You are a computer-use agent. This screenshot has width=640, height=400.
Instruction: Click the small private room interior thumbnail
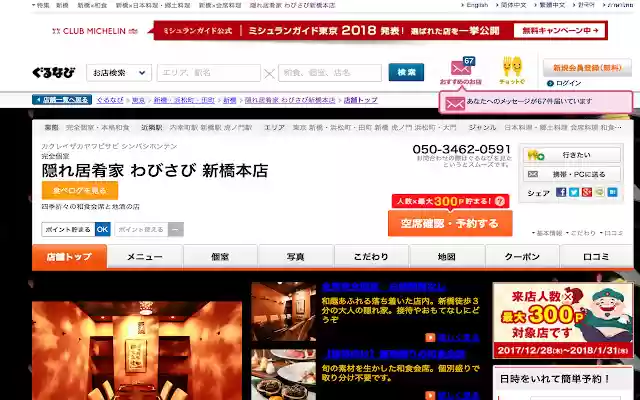click(x=284, y=311)
